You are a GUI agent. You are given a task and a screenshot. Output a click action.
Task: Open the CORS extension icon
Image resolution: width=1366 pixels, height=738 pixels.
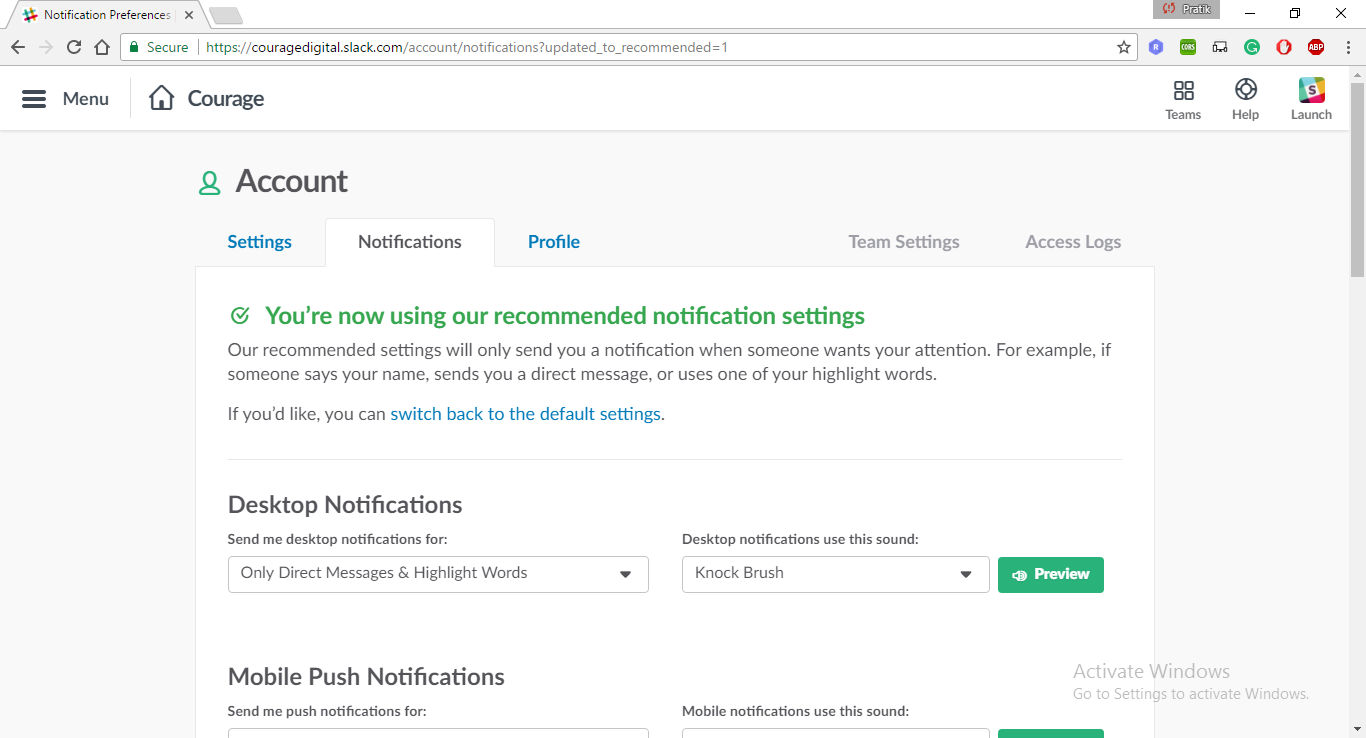[x=1188, y=47]
